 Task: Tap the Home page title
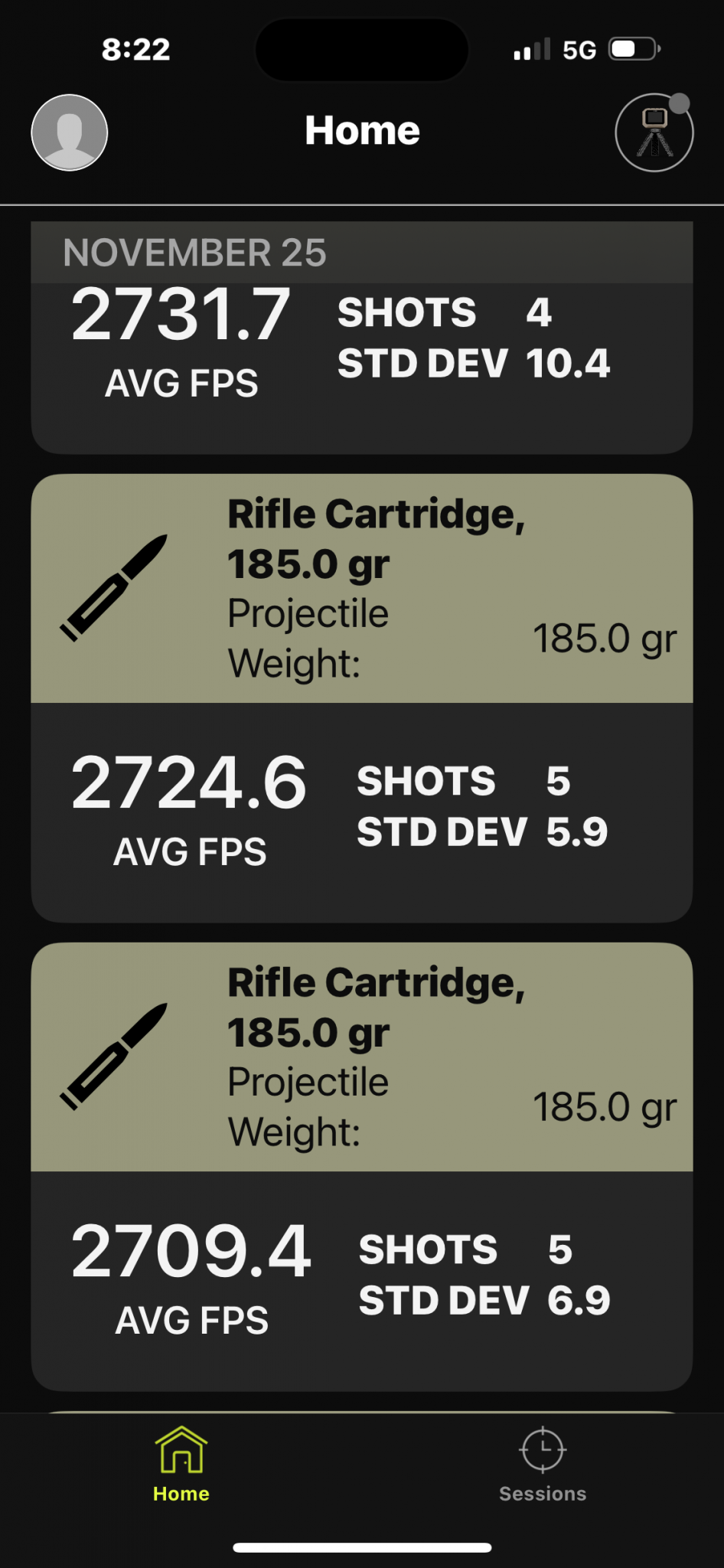click(362, 131)
